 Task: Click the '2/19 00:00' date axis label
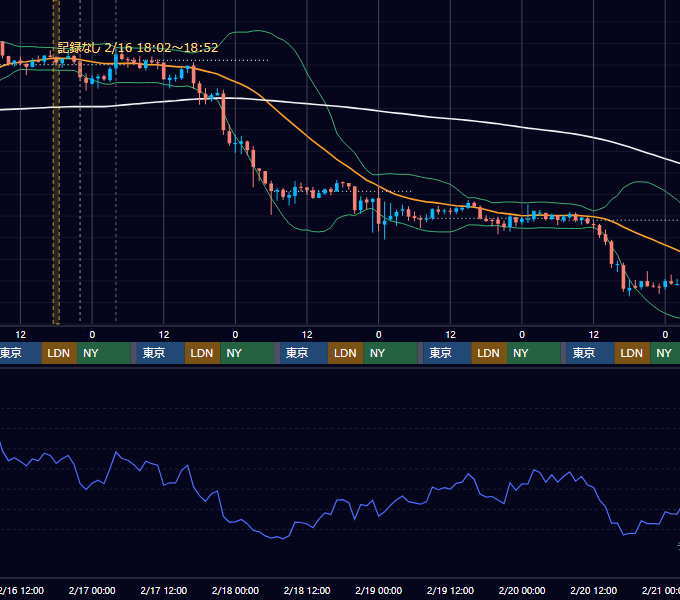(379, 590)
